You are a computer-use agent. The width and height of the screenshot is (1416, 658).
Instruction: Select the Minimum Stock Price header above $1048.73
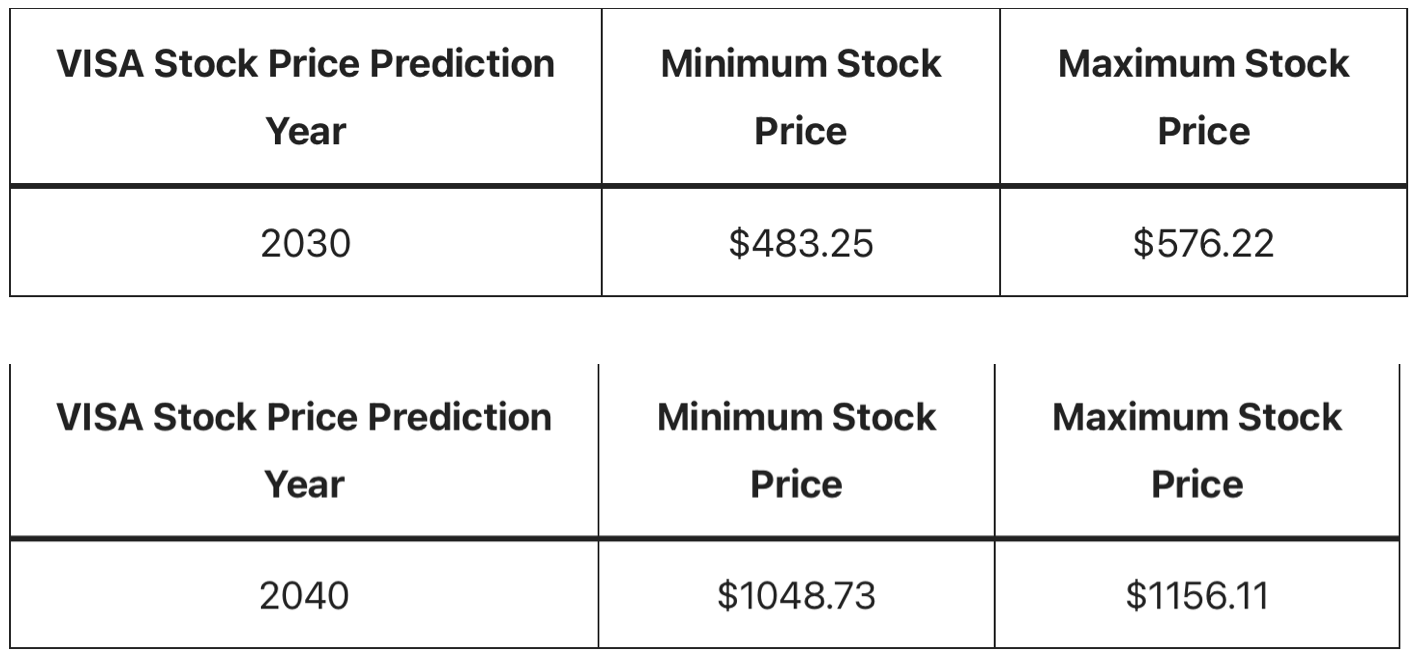pyautogui.click(x=796, y=450)
